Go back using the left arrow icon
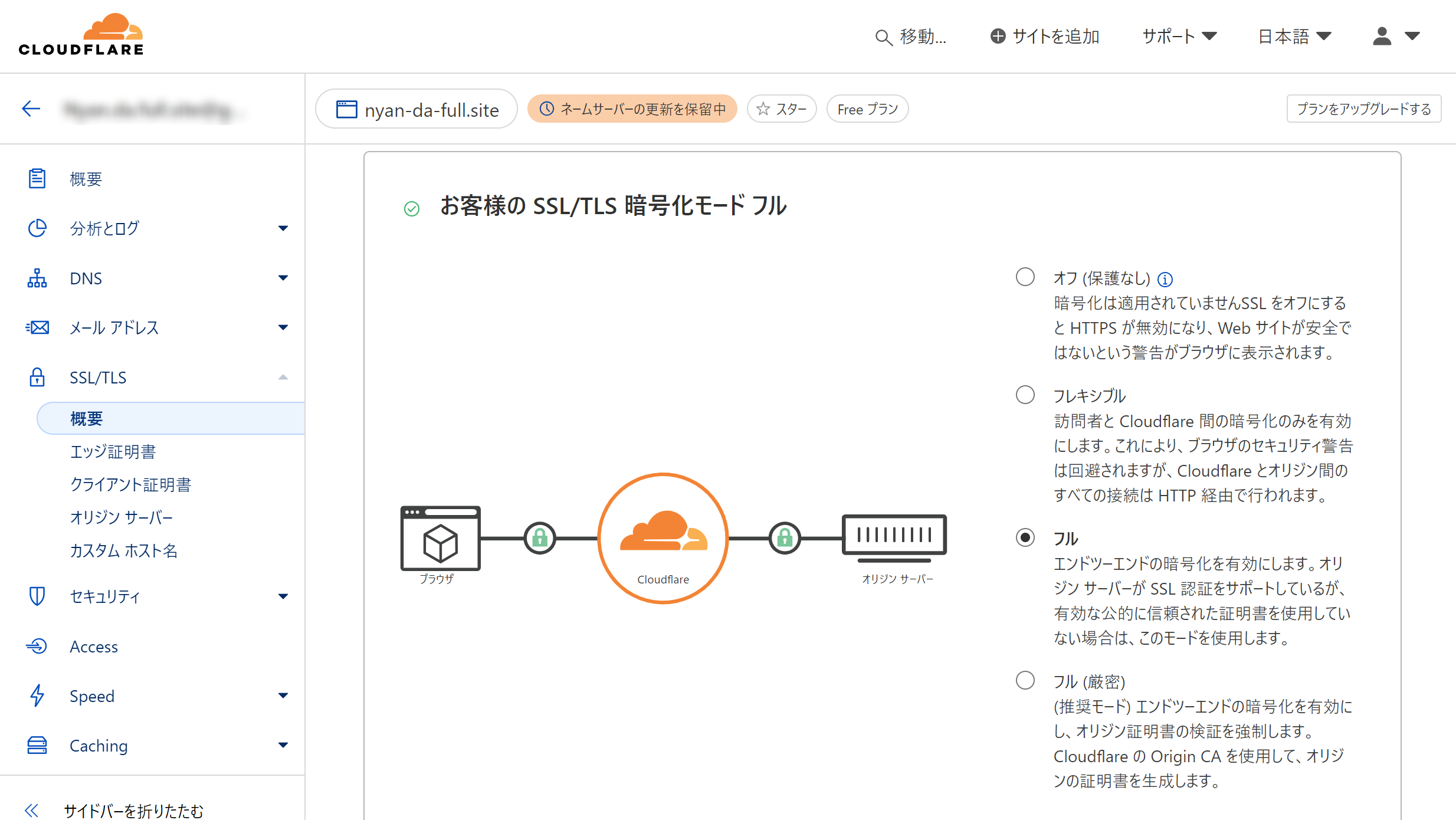 pyautogui.click(x=31, y=108)
